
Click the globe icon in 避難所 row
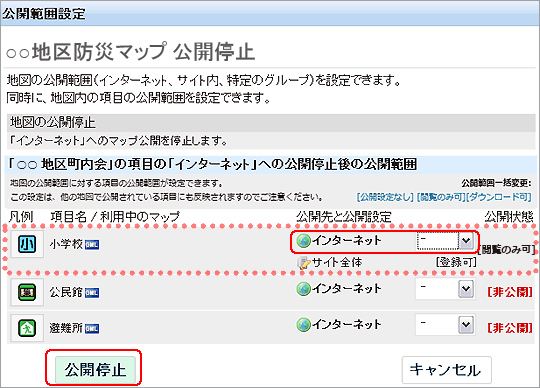pos(304,324)
